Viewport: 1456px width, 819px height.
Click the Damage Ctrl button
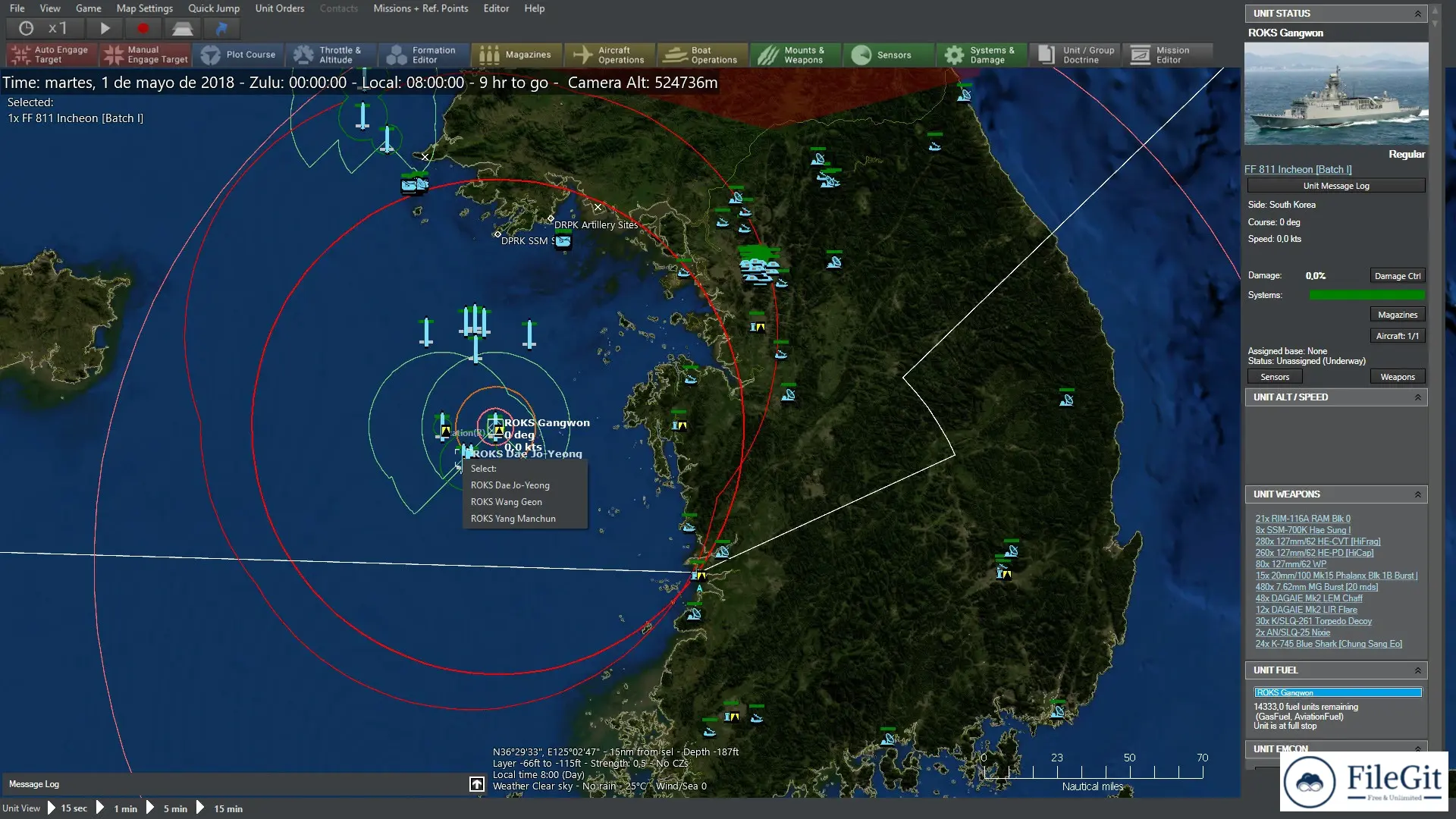click(x=1398, y=276)
